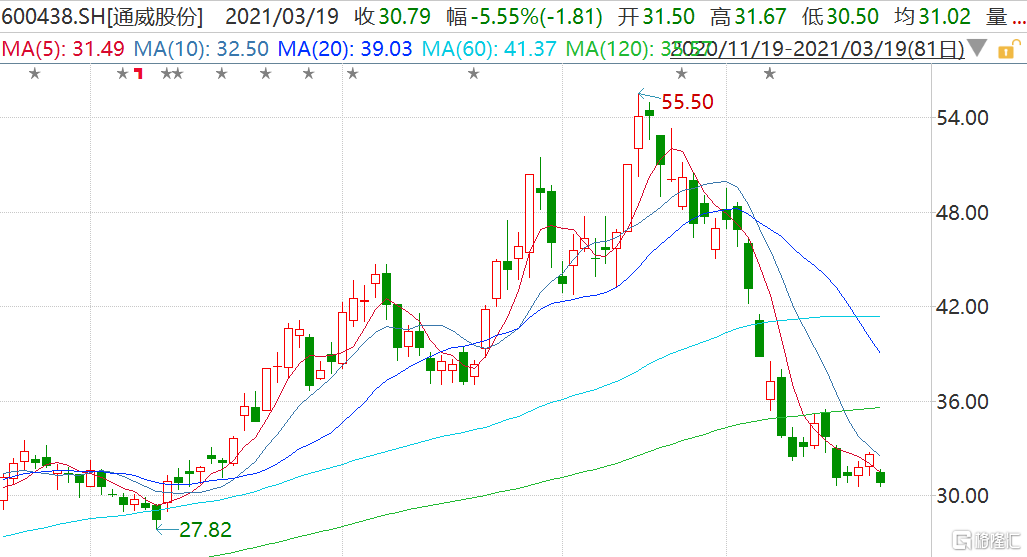Open the date range dropdown arrow
The image size is (1027, 557).
(977, 48)
